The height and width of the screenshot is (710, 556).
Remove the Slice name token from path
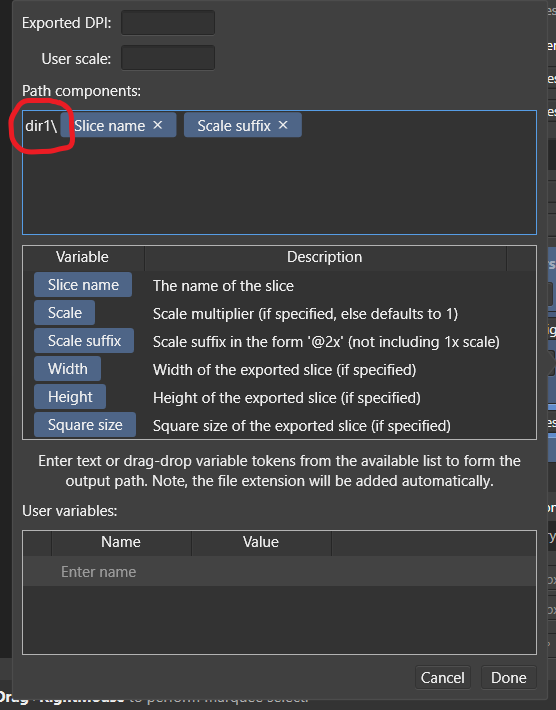[x=158, y=125]
